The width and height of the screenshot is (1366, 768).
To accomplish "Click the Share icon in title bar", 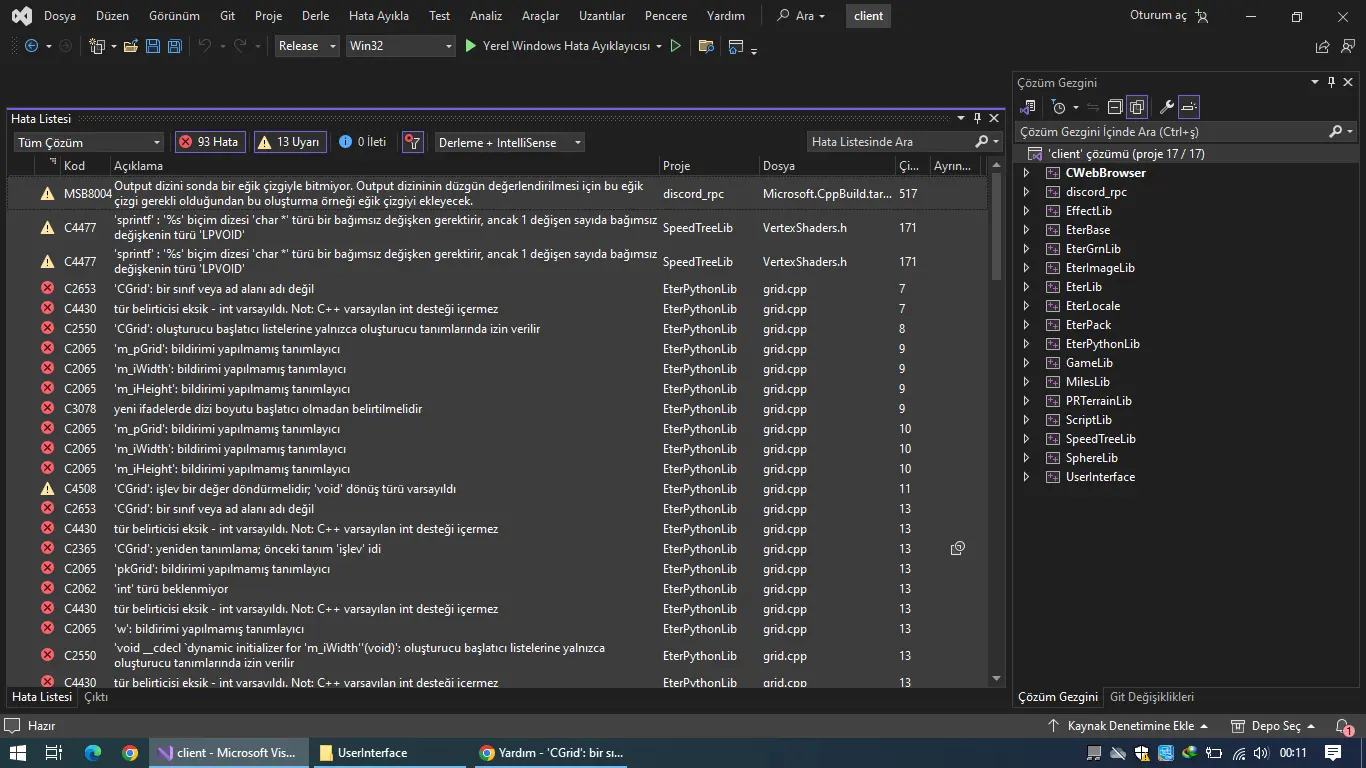I will [x=1323, y=46].
